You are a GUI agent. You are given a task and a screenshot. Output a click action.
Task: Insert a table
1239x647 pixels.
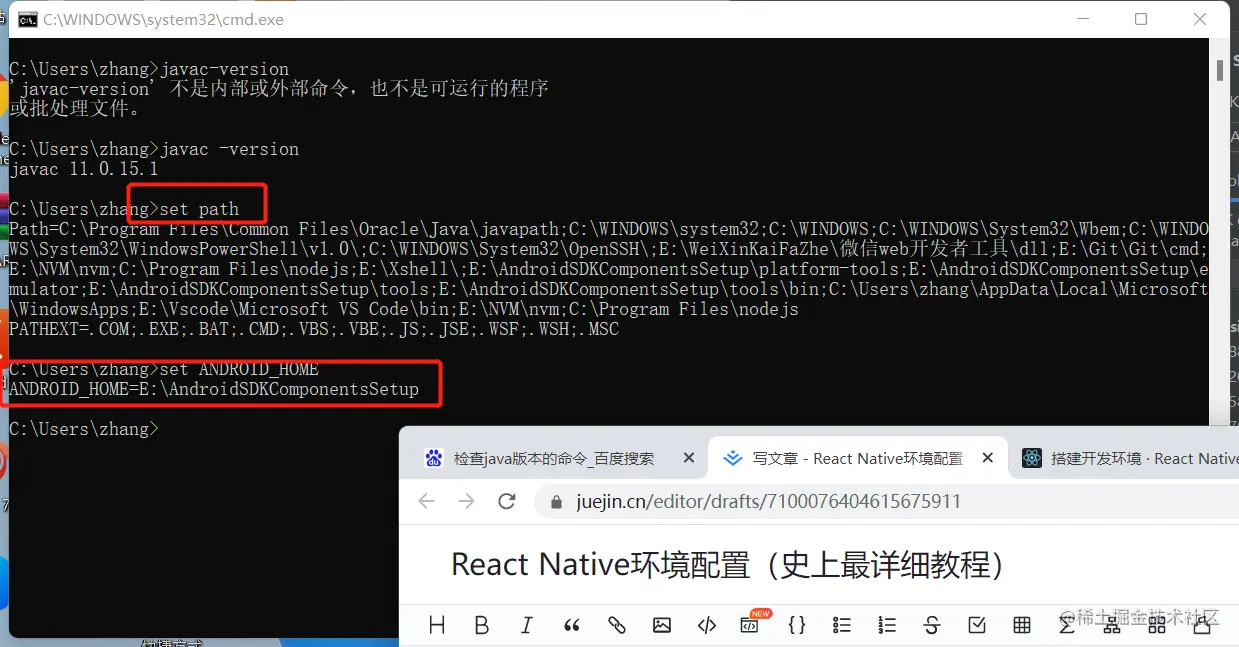(1021, 624)
